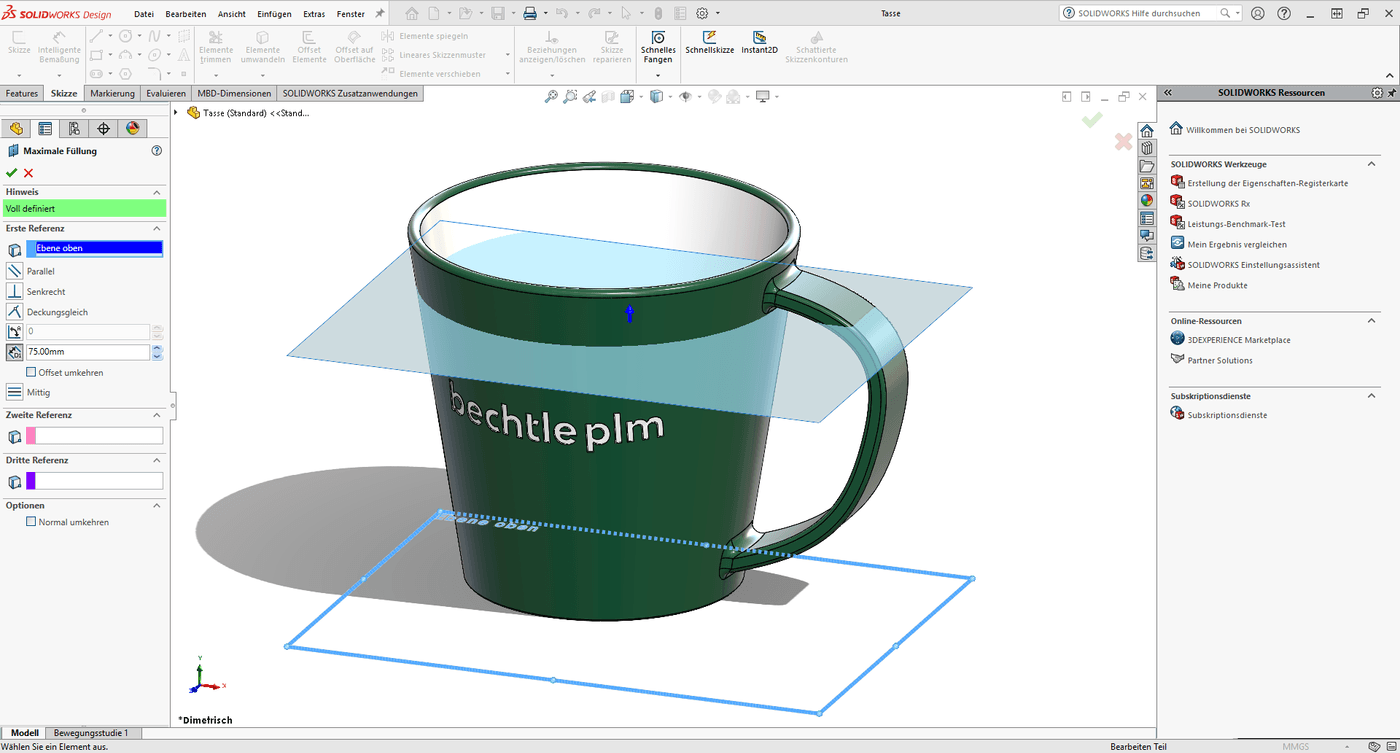The height and width of the screenshot is (753, 1400).
Task: Toggle the Senkrecht constraint button
Action: [14, 291]
